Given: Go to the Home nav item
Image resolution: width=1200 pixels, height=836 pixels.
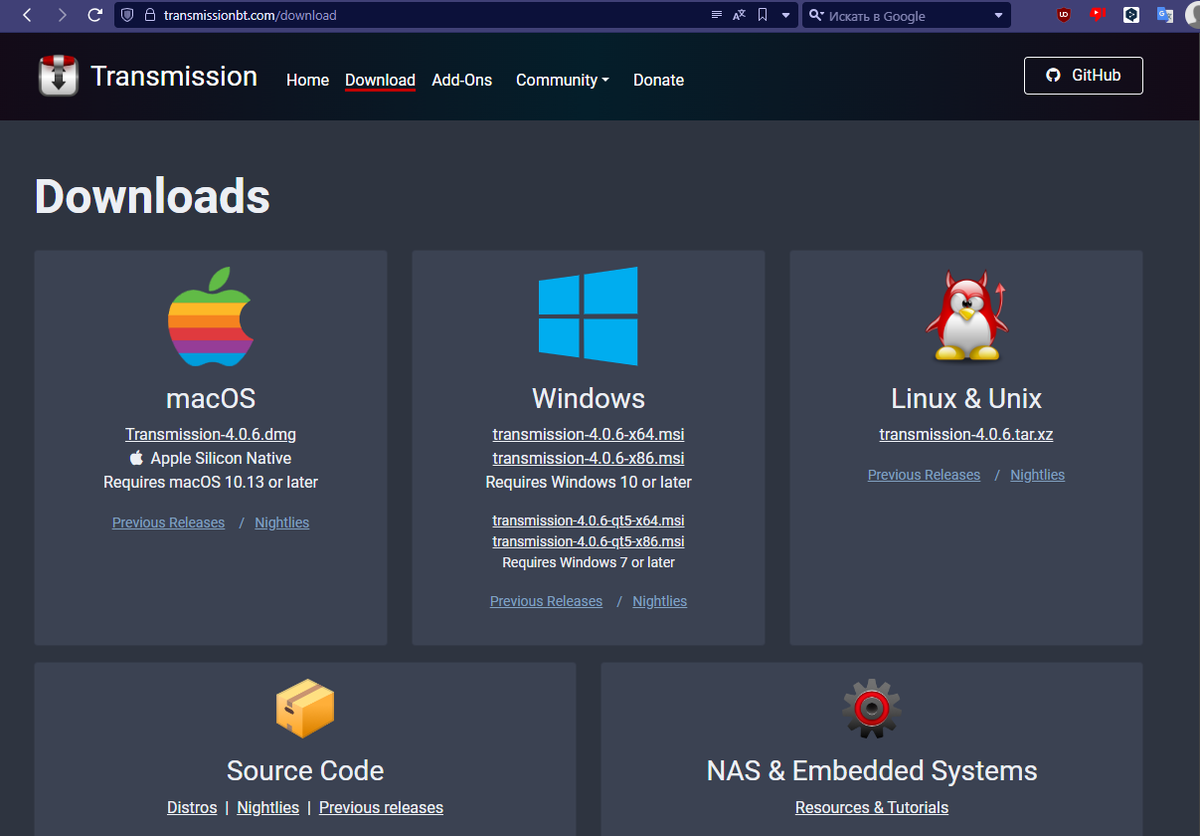Looking at the screenshot, I should 307,80.
